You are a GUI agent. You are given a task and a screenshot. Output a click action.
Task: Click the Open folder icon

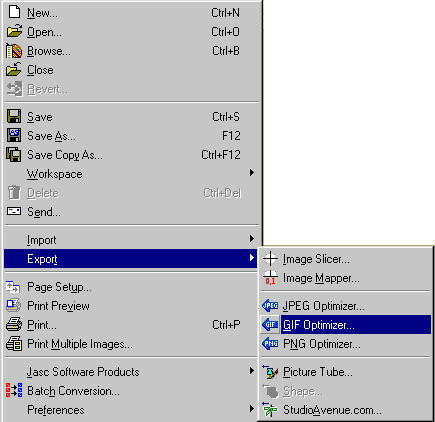click(x=14, y=32)
